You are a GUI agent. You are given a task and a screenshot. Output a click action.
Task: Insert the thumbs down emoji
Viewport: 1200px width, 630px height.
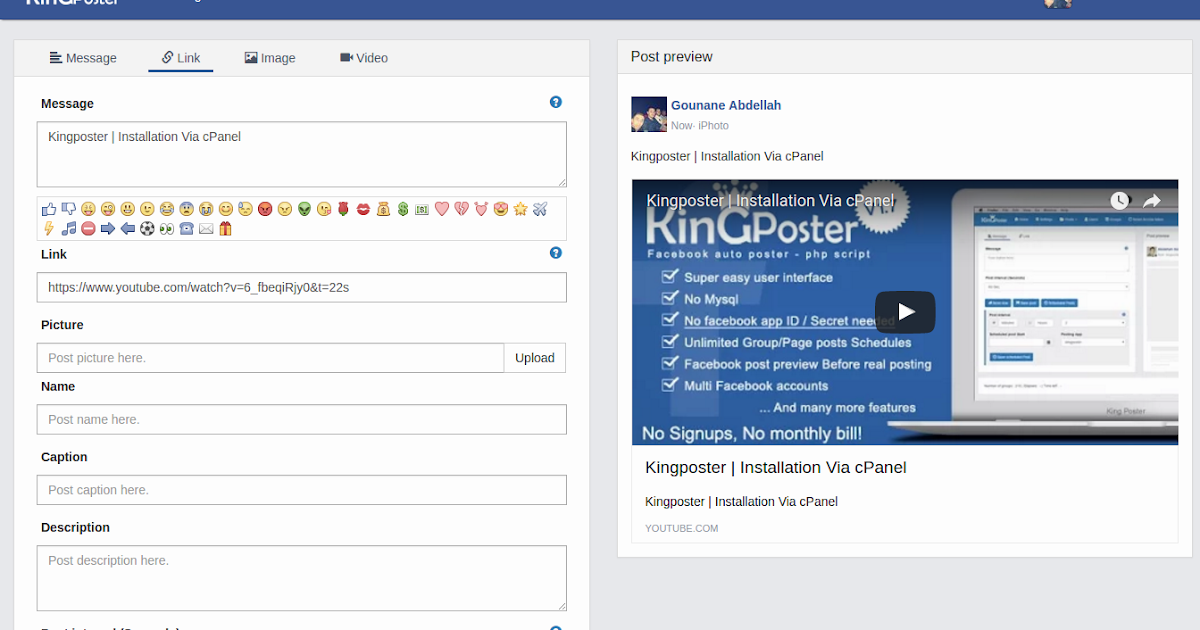click(69, 209)
